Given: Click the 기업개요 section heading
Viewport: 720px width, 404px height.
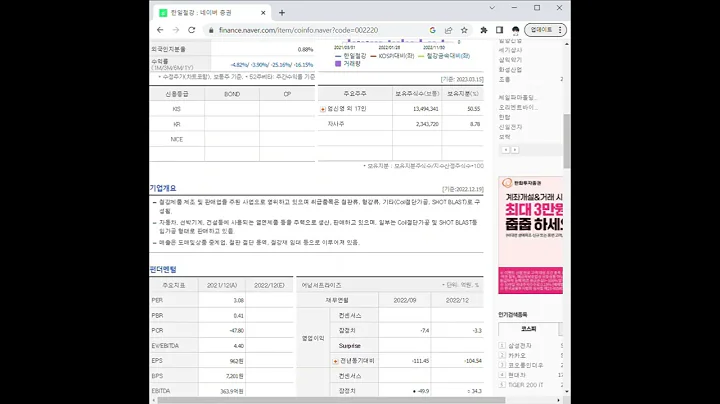Looking at the screenshot, I should [163, 188].
